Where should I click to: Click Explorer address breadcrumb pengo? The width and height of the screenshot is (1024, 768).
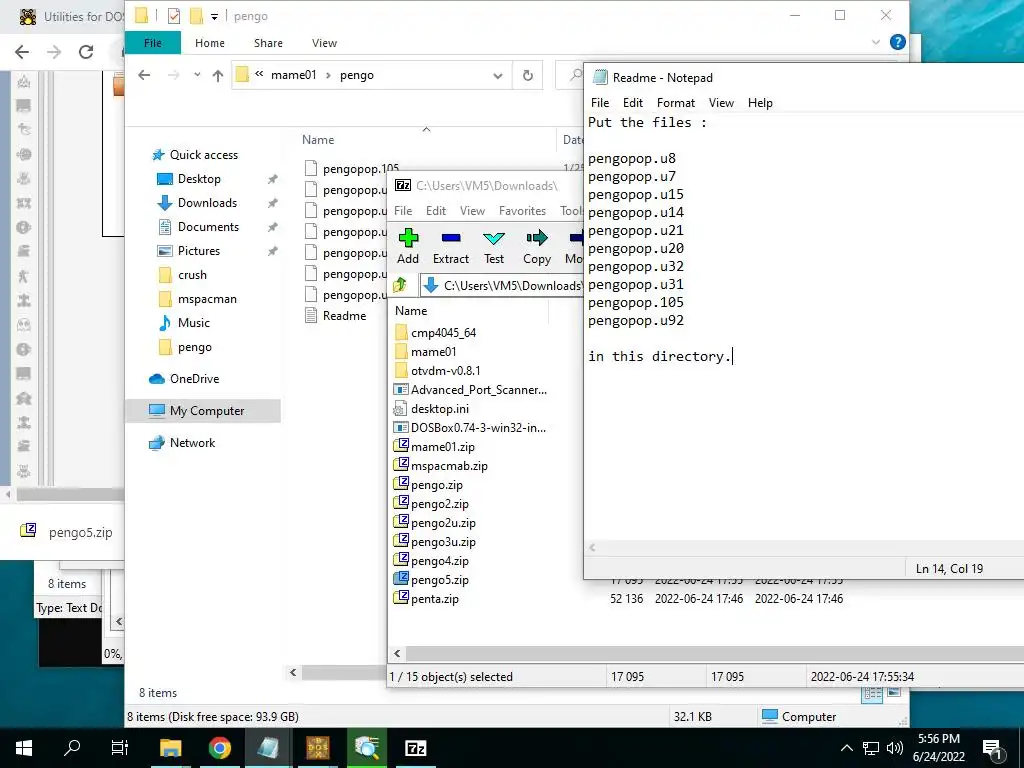pyautogui.click(x=357, y=75)
